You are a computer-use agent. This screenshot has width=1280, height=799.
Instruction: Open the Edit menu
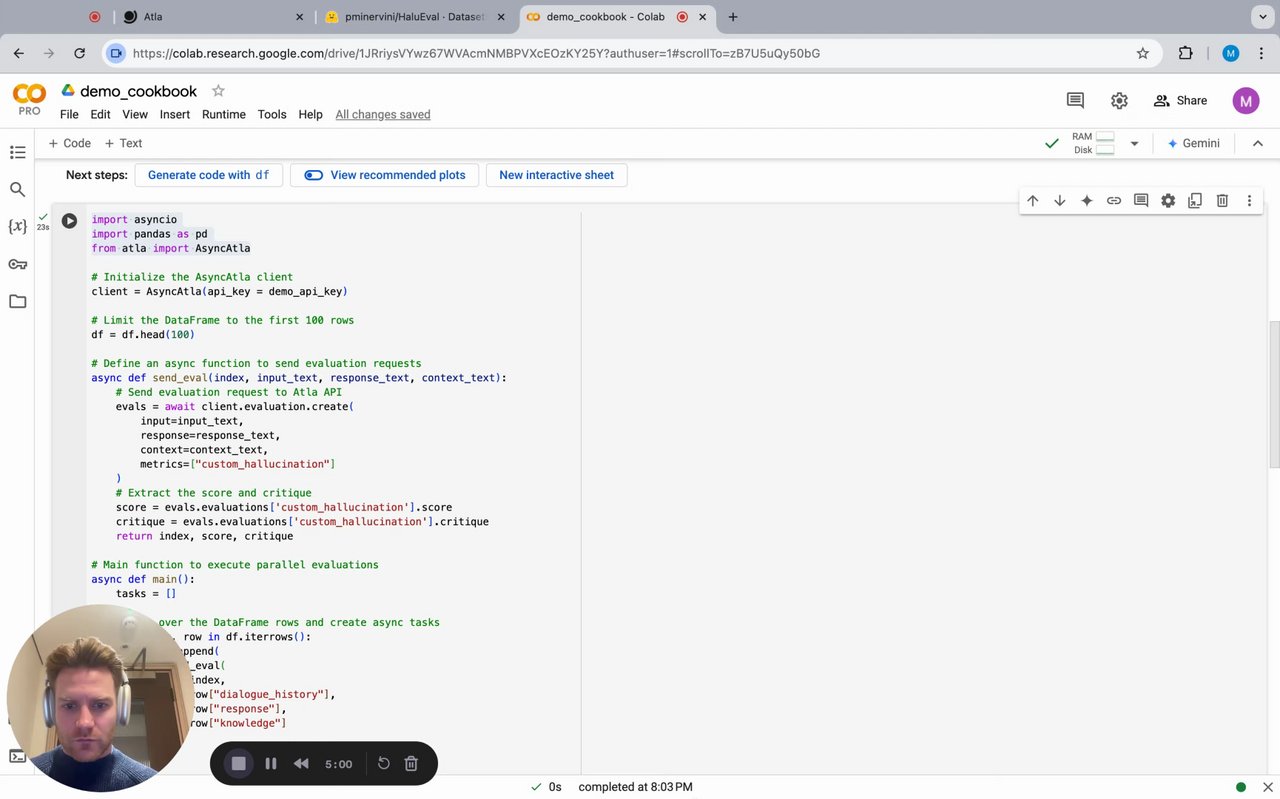pos(100,115)
